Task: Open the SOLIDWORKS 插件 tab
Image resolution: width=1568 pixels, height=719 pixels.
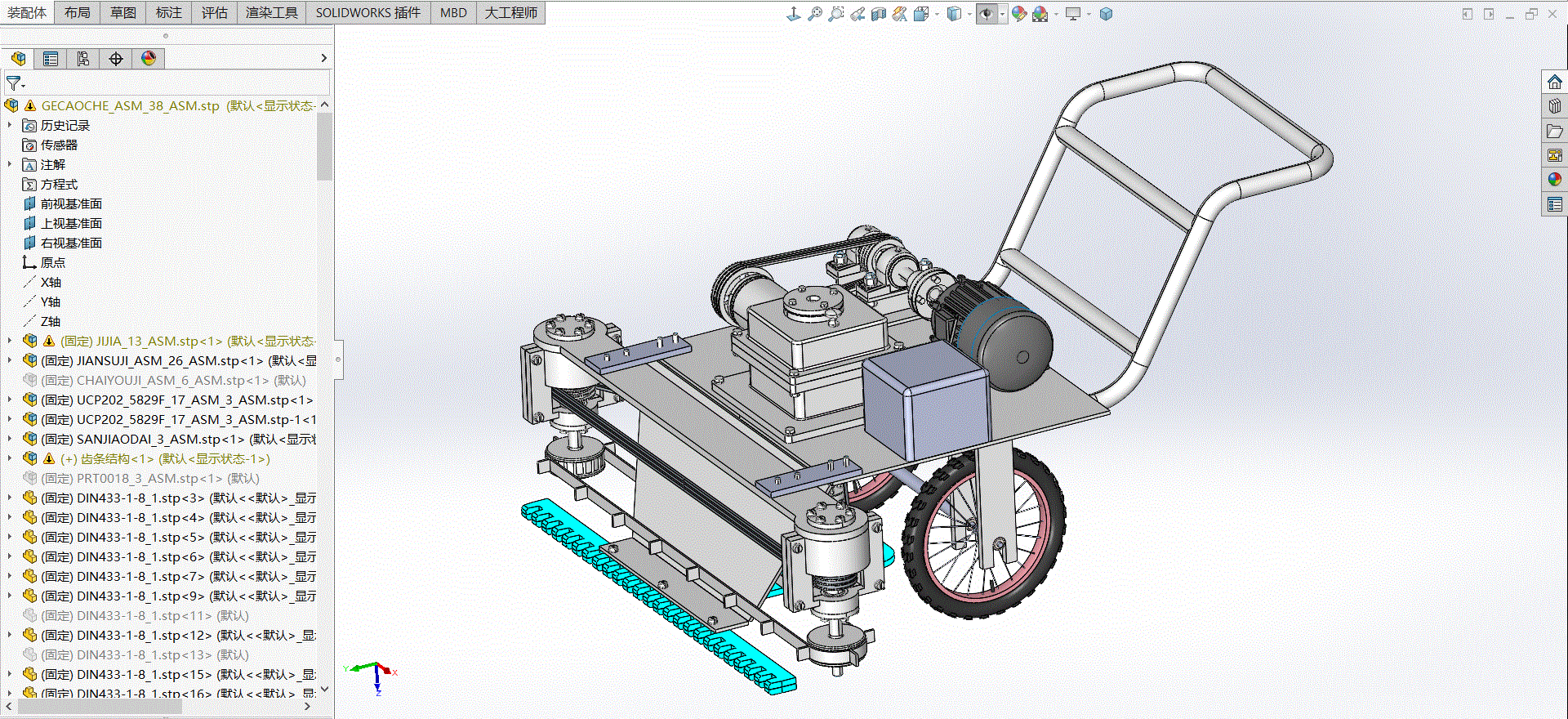Action: click(368, 12)
